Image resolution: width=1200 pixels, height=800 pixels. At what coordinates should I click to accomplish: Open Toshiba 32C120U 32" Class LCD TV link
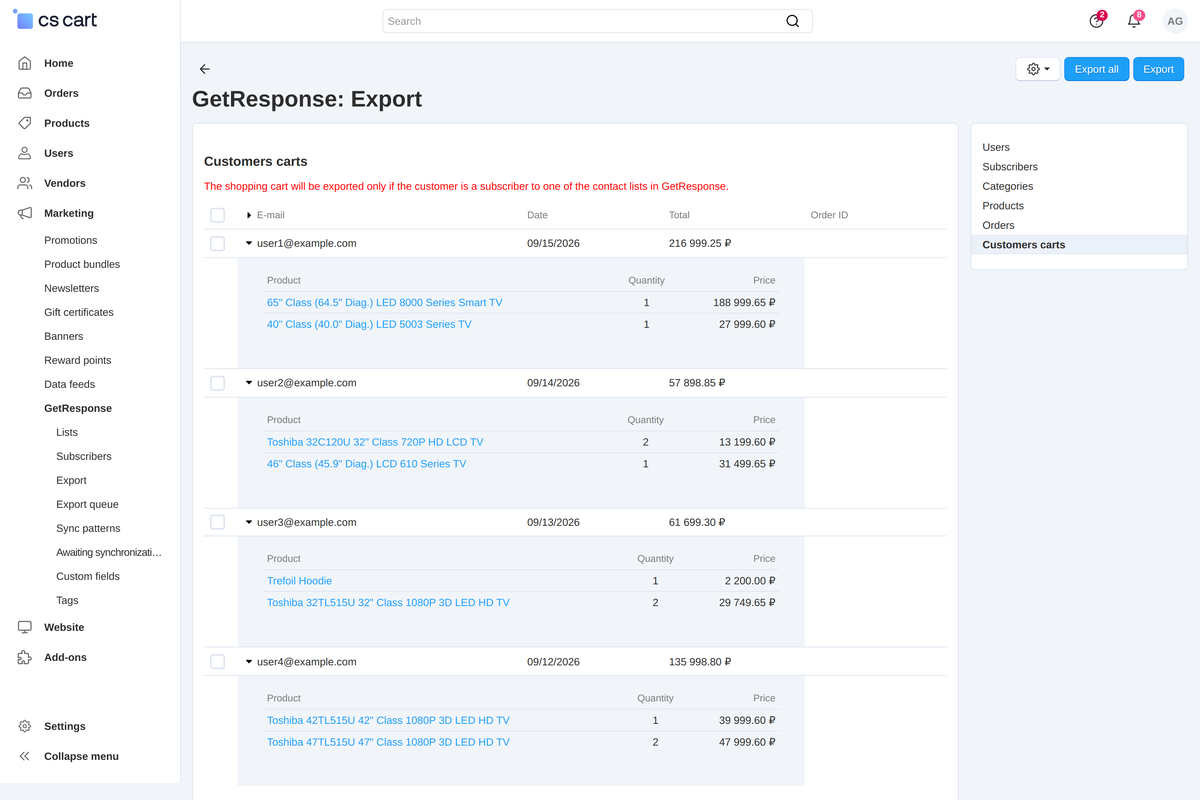(x=375, y=442)
